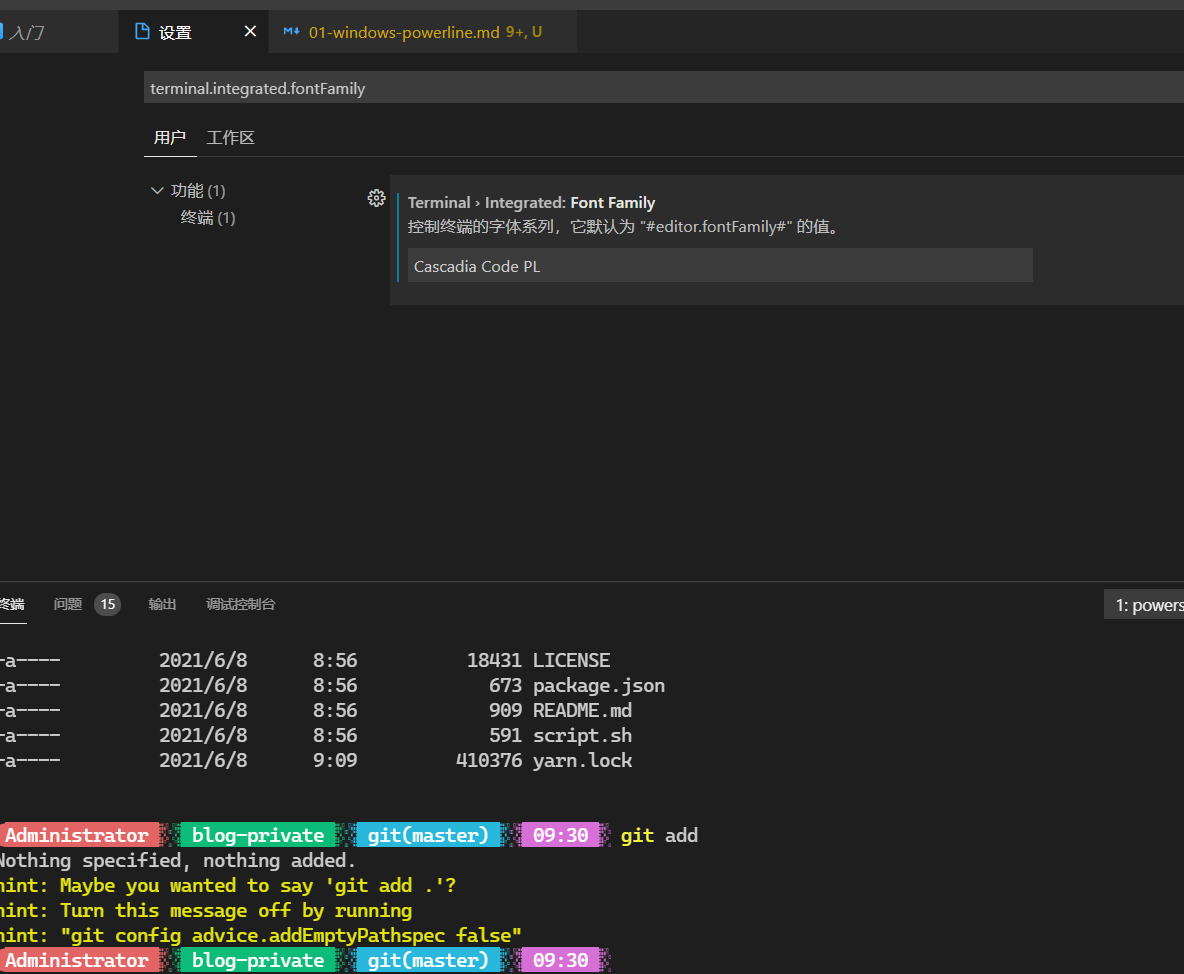Focus the settings search box
The width and height of the screenshot is (1184, 974).
tap(660, 88)
